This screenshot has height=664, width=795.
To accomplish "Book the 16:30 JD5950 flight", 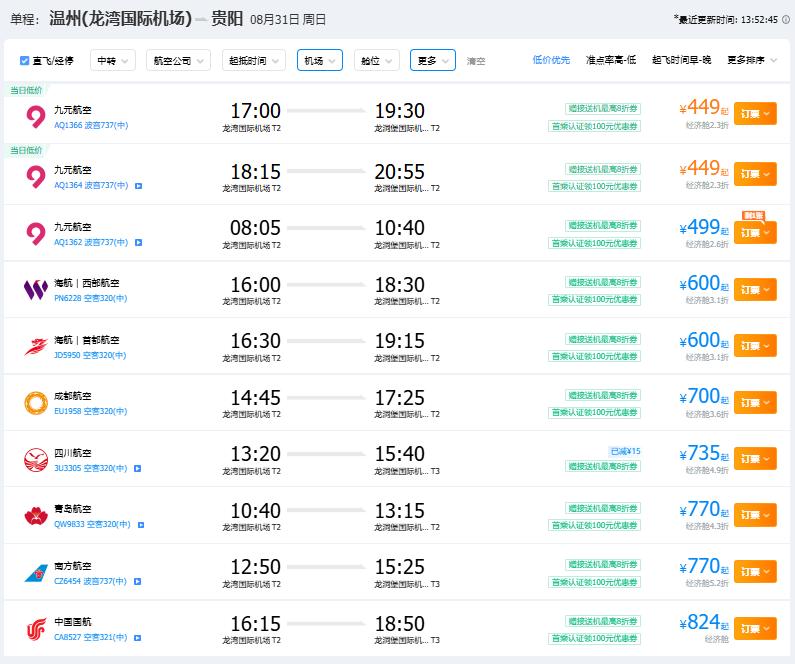I will coord(755,346).
